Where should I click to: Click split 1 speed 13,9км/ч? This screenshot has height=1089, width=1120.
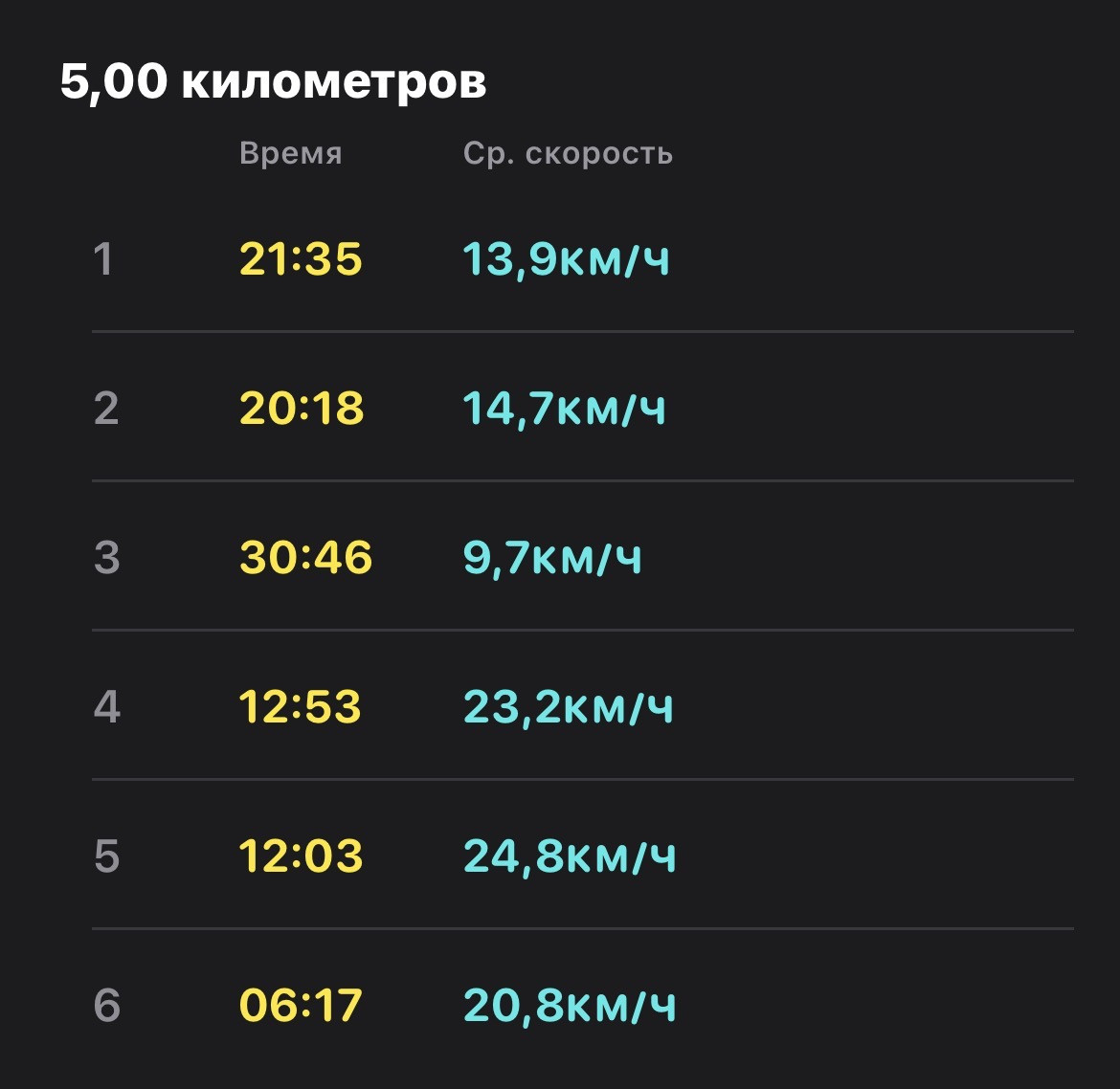click(567, 258)
